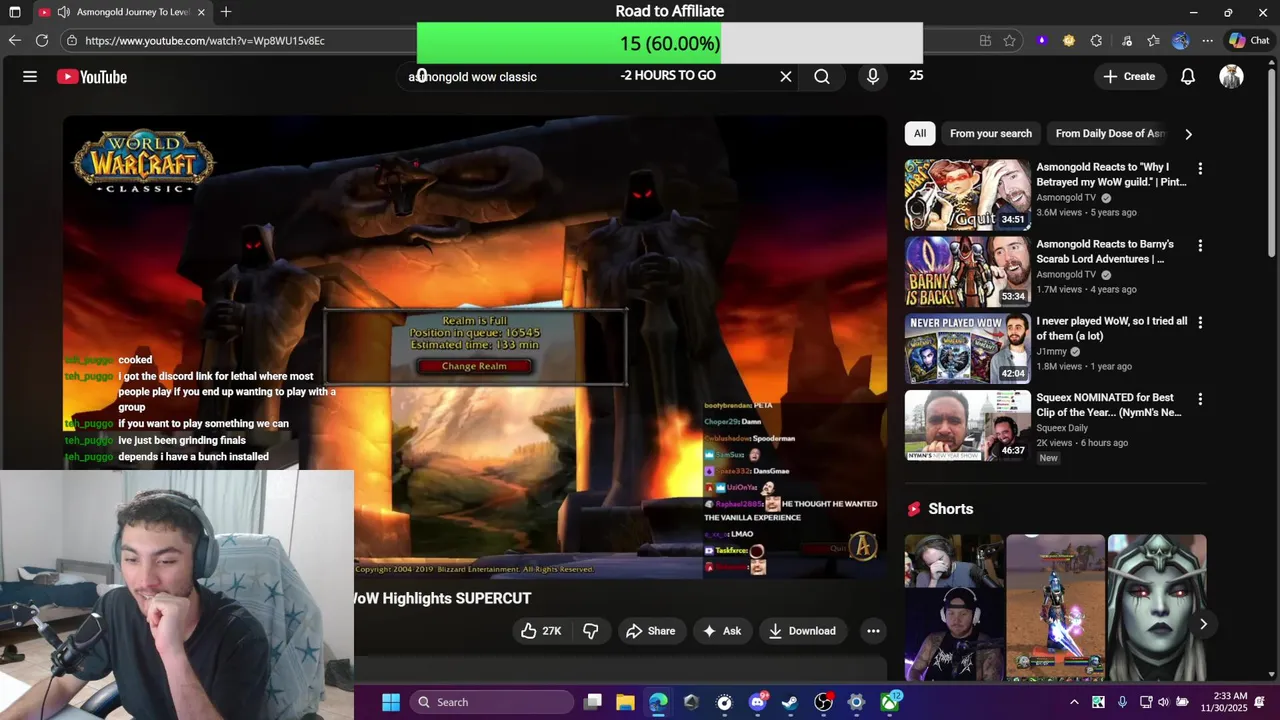Open browser extensions puzzle icon
The height and width of the screenshot is (720, 1280).
click(1096, 41)
